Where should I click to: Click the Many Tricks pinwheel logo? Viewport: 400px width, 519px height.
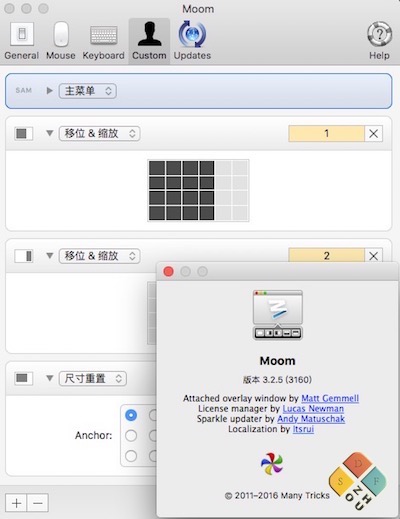pos(272,464)
